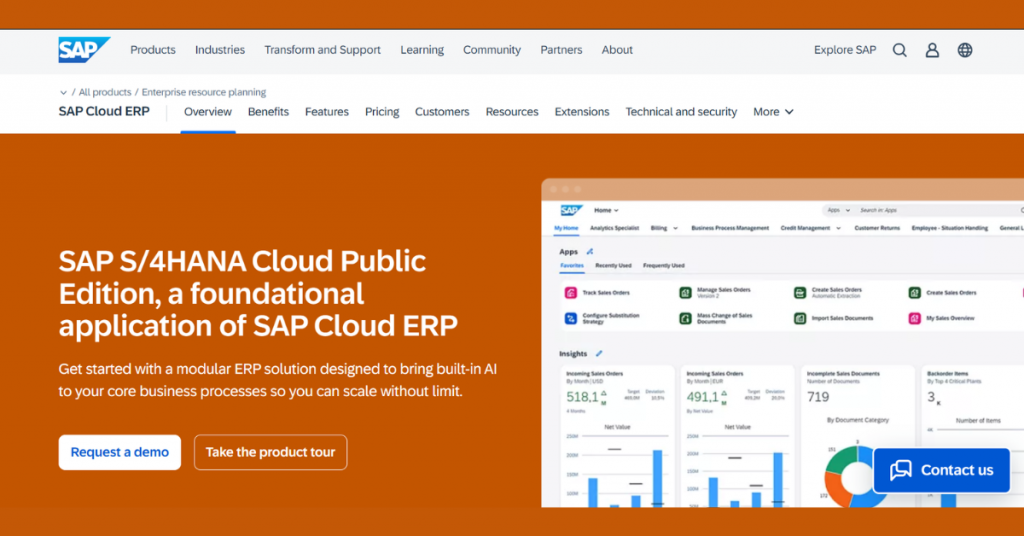This screenshot has width=1024, height=536.
Task: Open Incoming Sales Orders 491,1 card
Action: (x=737, y=436)
